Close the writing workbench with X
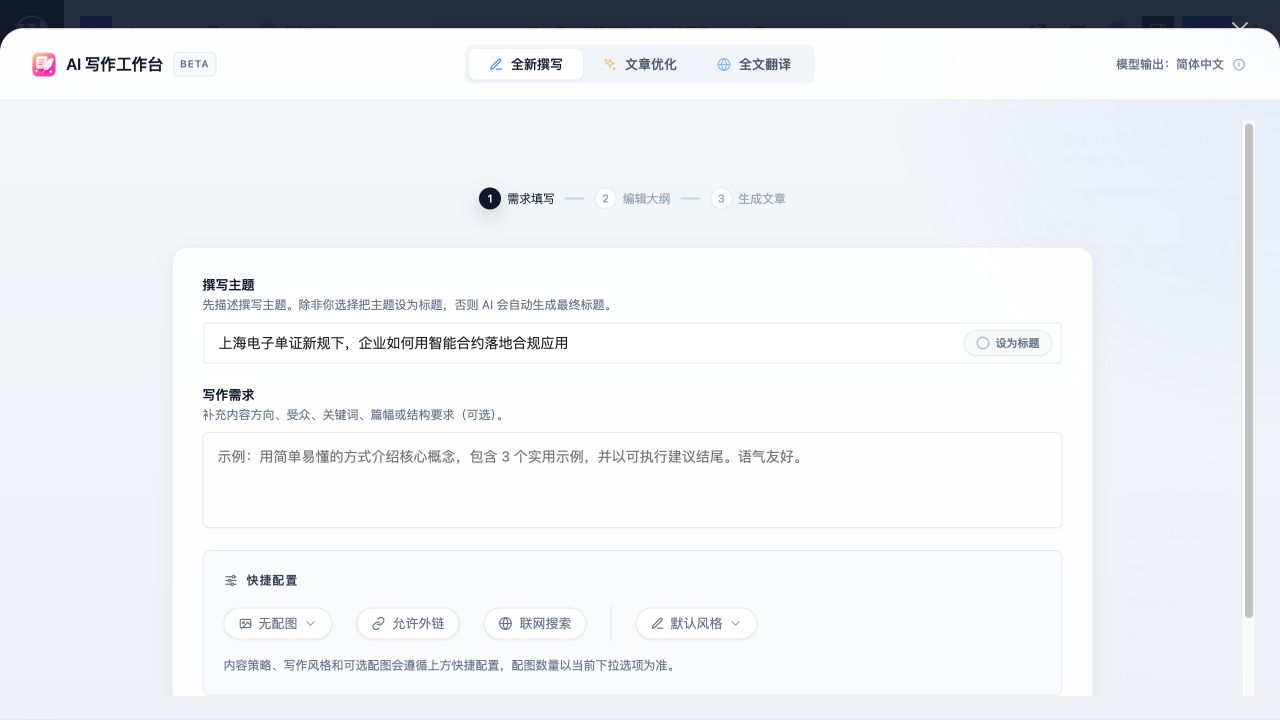 click(1240, 29)
